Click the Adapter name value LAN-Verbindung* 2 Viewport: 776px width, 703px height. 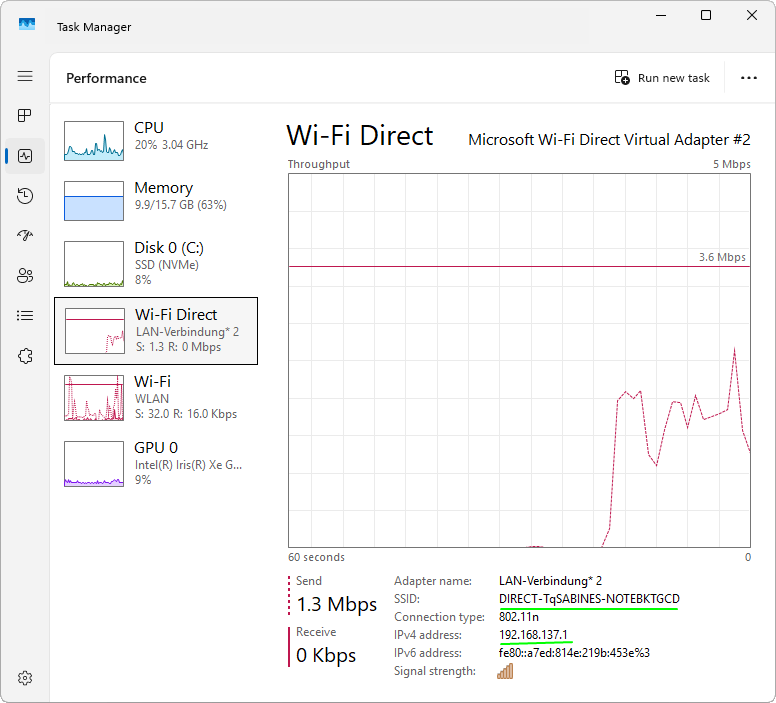pos(550,581)
